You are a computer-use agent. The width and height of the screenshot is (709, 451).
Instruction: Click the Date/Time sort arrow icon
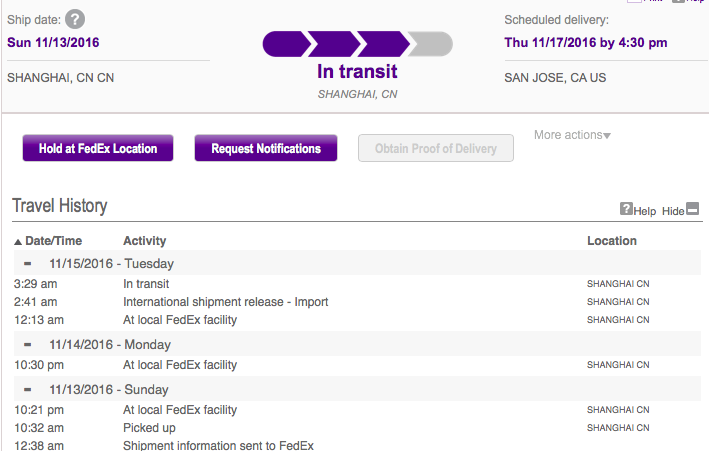pyautogui.click(x=18, y=242)
